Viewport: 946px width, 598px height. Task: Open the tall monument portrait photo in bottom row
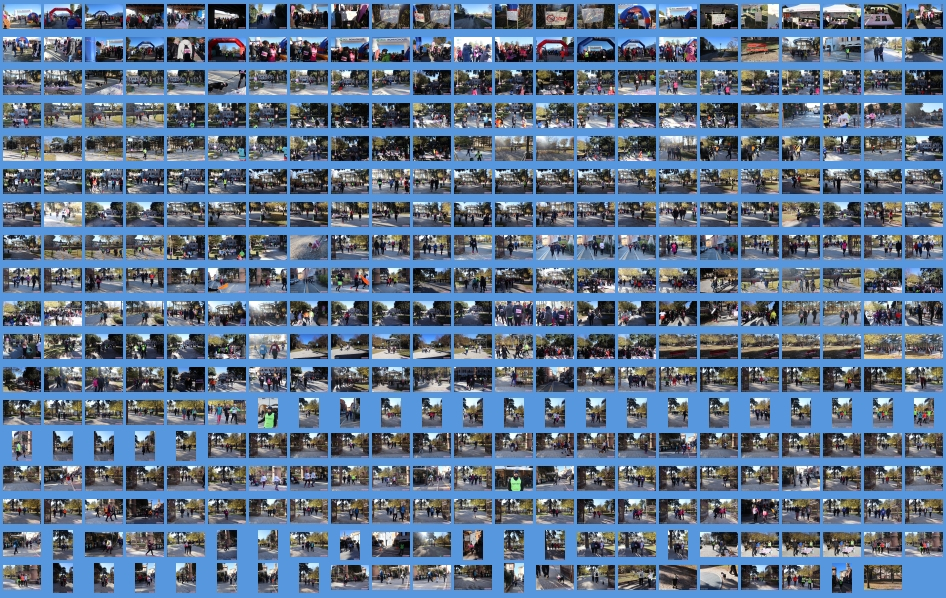point(841,577)
